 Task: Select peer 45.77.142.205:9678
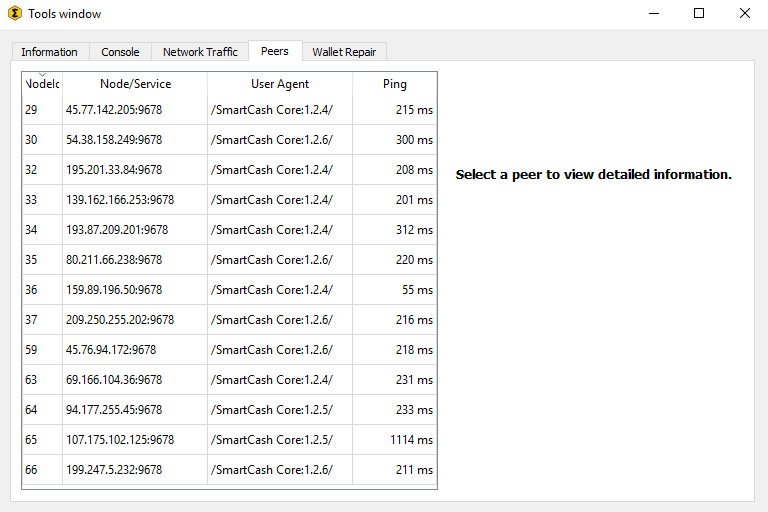pyautogui.click(x=229, y=110)
